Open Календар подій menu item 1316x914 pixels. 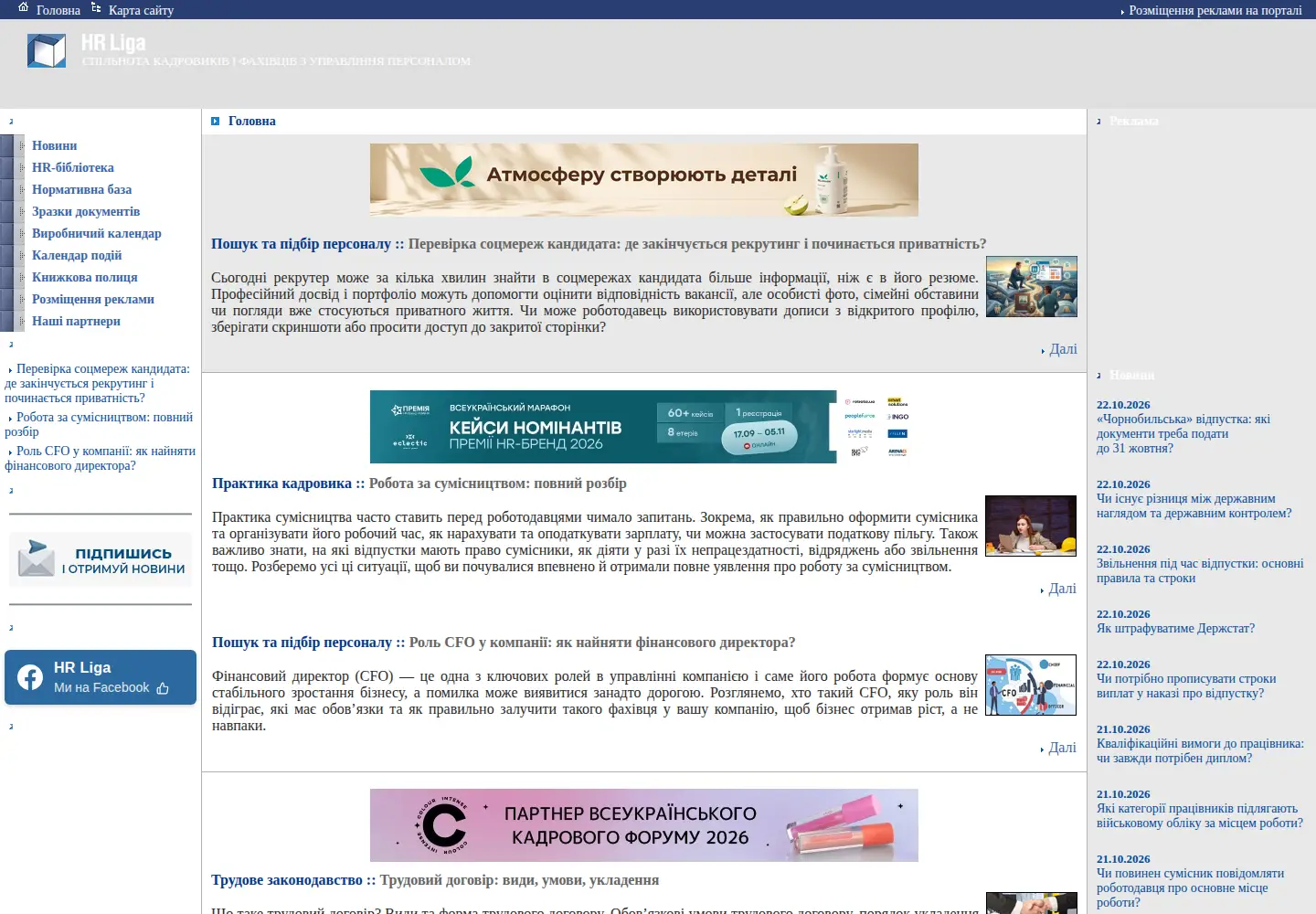point(77,255)
